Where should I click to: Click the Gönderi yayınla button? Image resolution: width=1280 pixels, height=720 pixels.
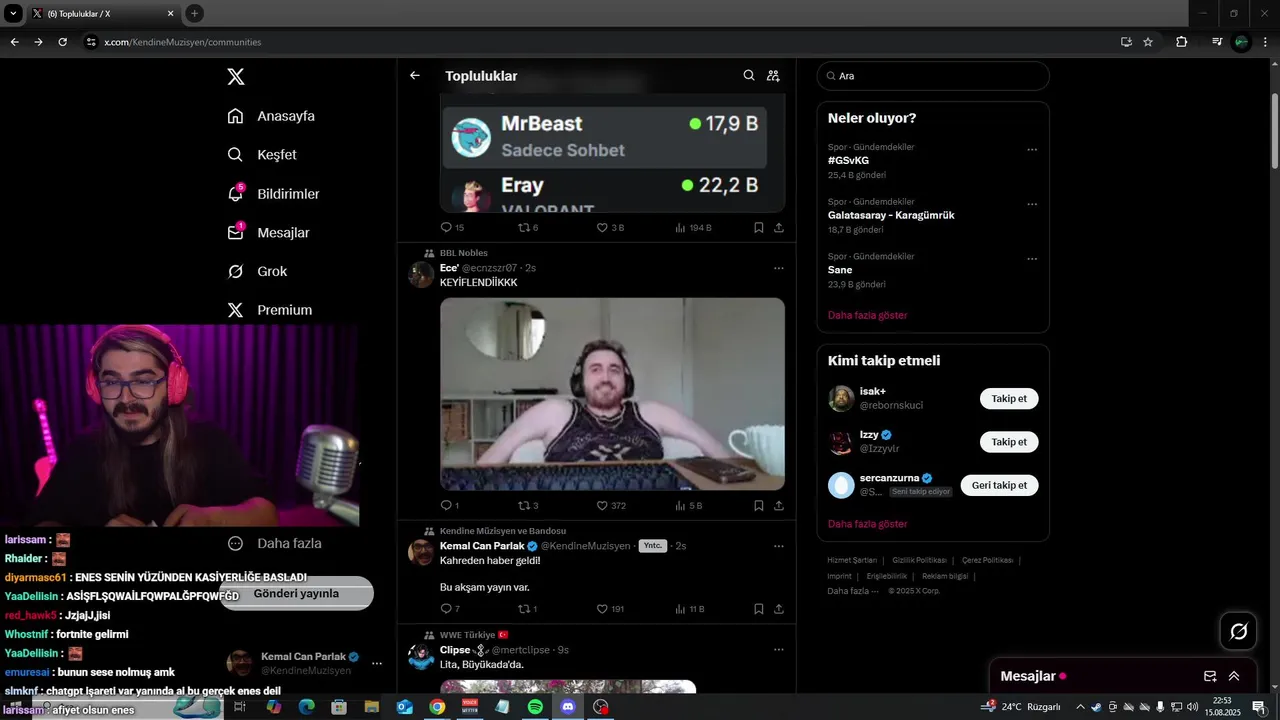[296, 593]
